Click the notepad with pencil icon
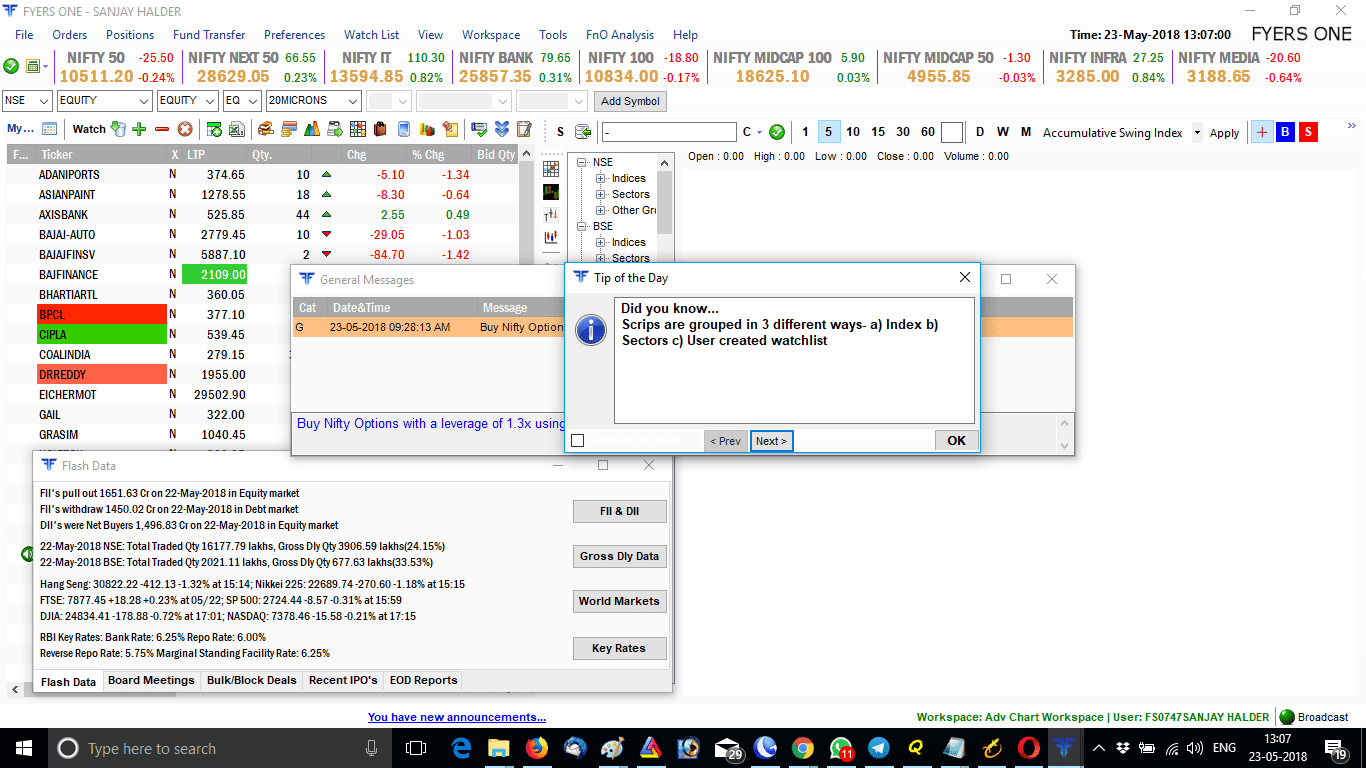The height and width of the screenshot is (768, 1366). pos(524,129)
